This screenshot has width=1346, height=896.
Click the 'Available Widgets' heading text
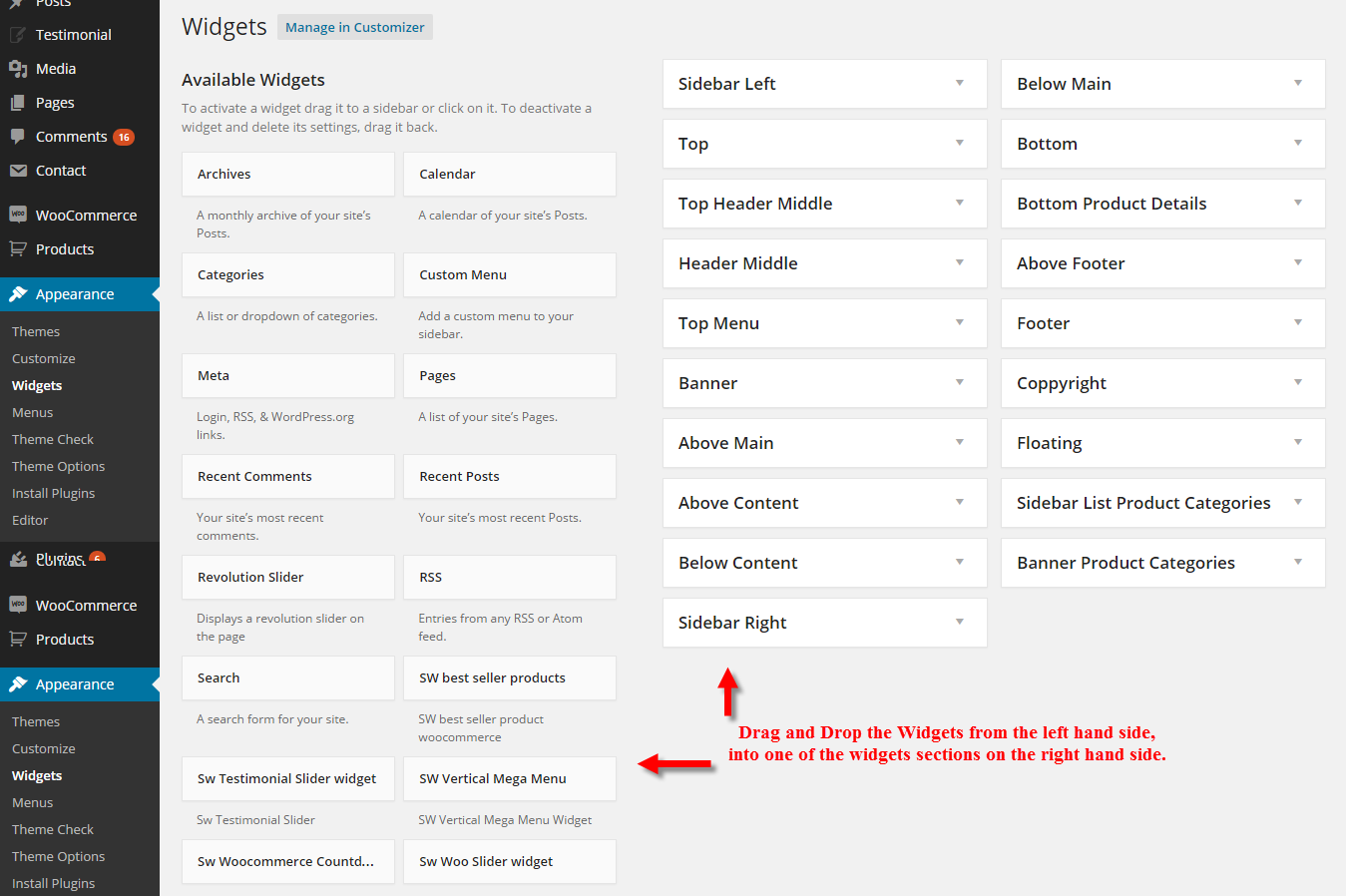(x=253, y=80)
